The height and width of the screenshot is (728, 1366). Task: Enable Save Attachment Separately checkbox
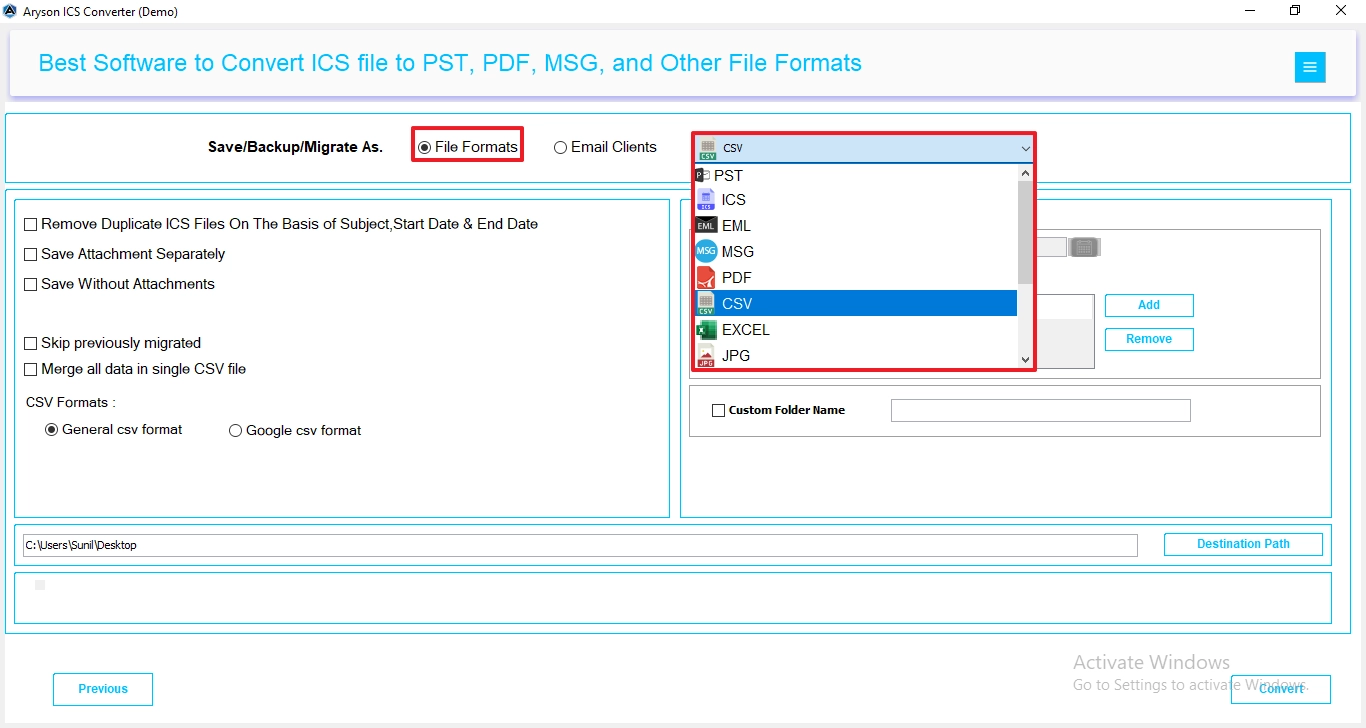(x=31, y=255)
